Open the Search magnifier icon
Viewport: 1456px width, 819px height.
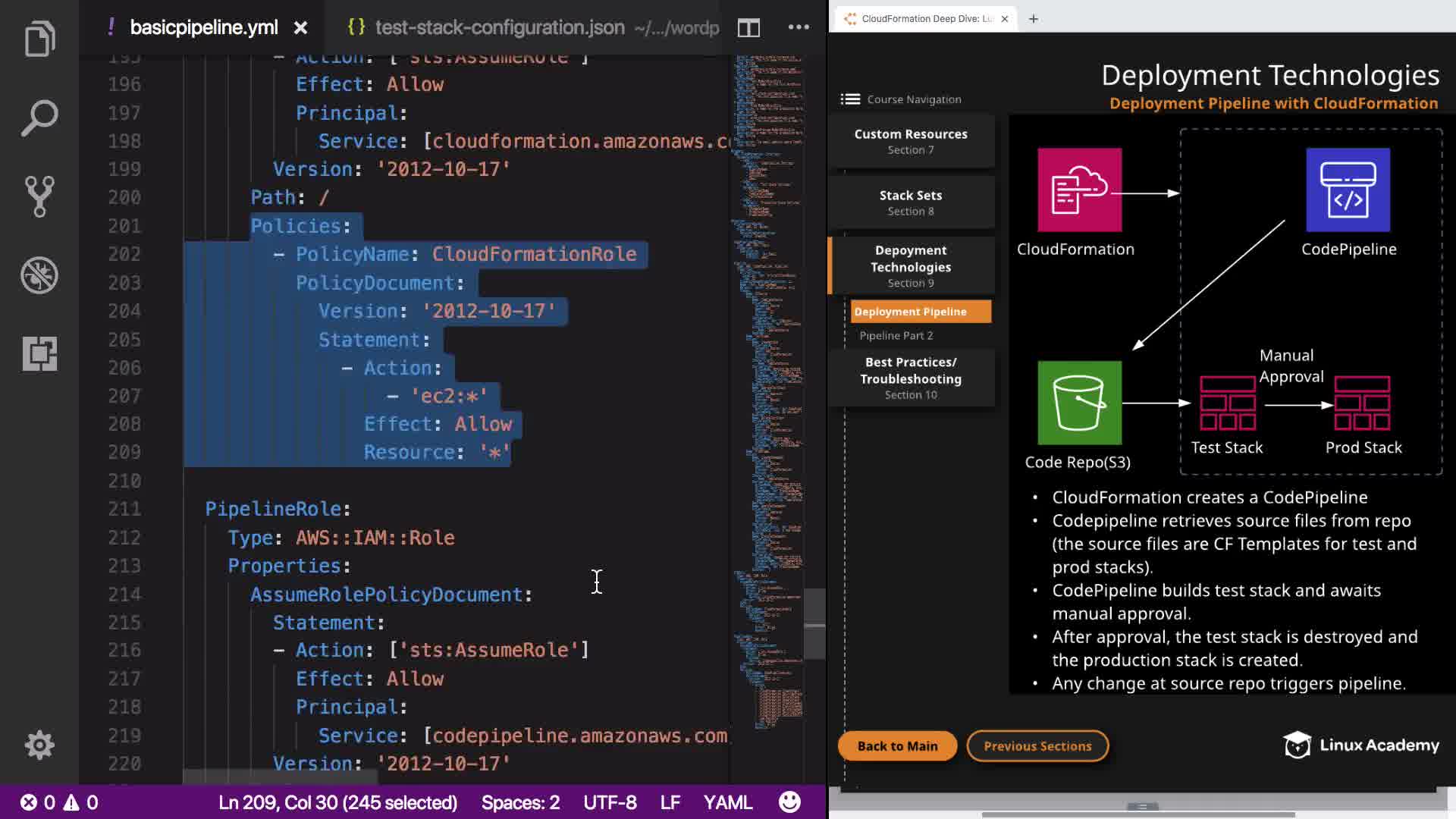coord(39,118)
